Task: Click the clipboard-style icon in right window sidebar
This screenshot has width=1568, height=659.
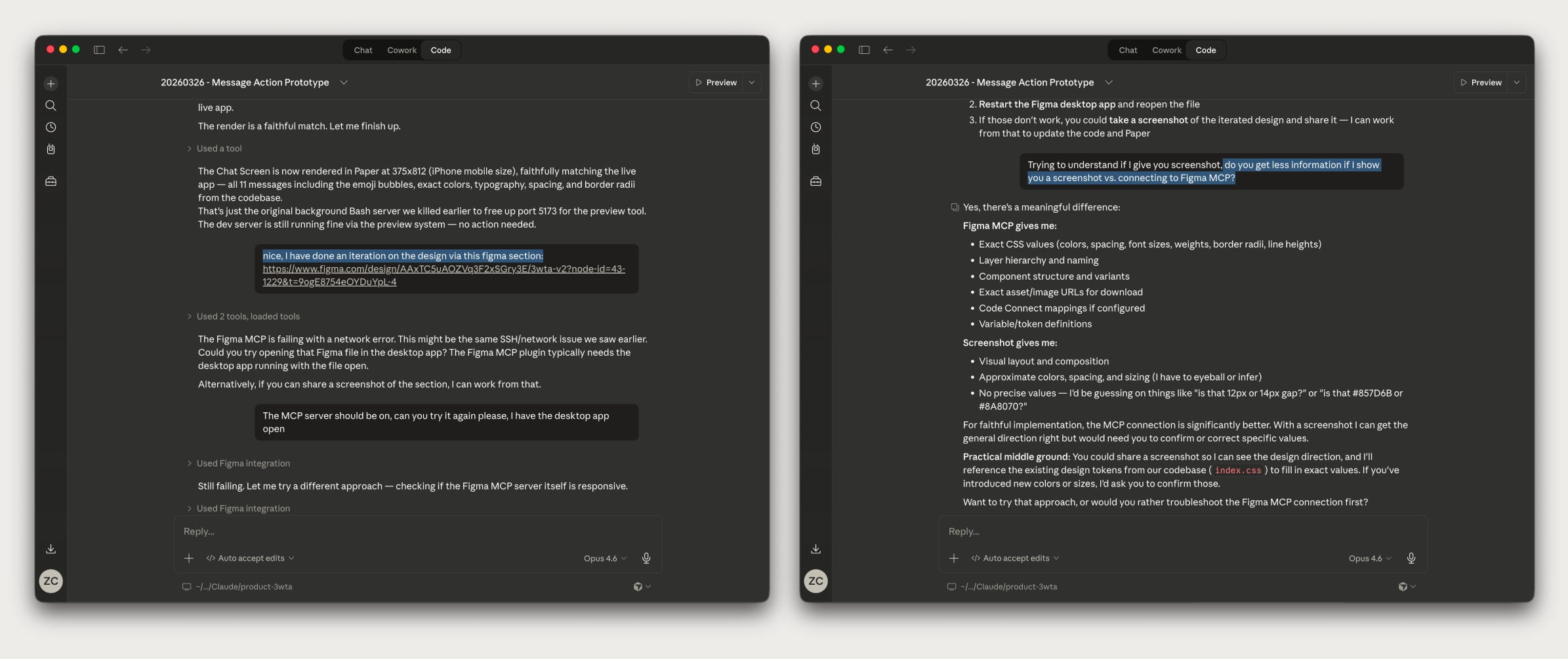Action: (815, 150)
